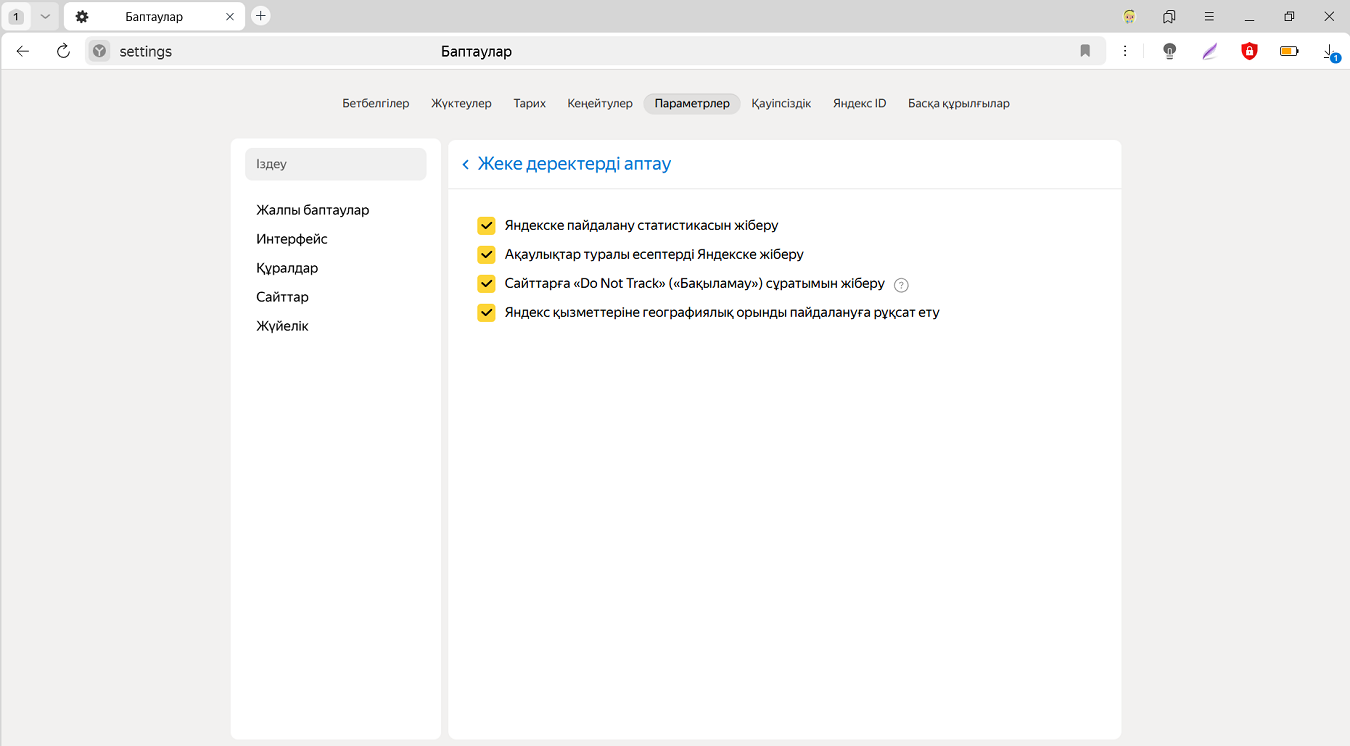Uncheck geographic location permission checkbox

[x=487, y=313]
